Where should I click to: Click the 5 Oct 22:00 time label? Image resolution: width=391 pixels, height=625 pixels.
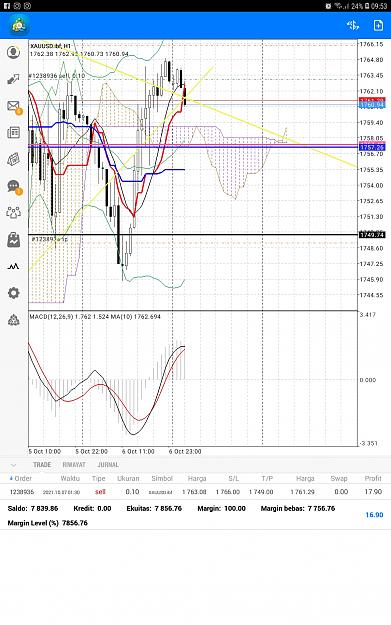[x=91, y=452]
